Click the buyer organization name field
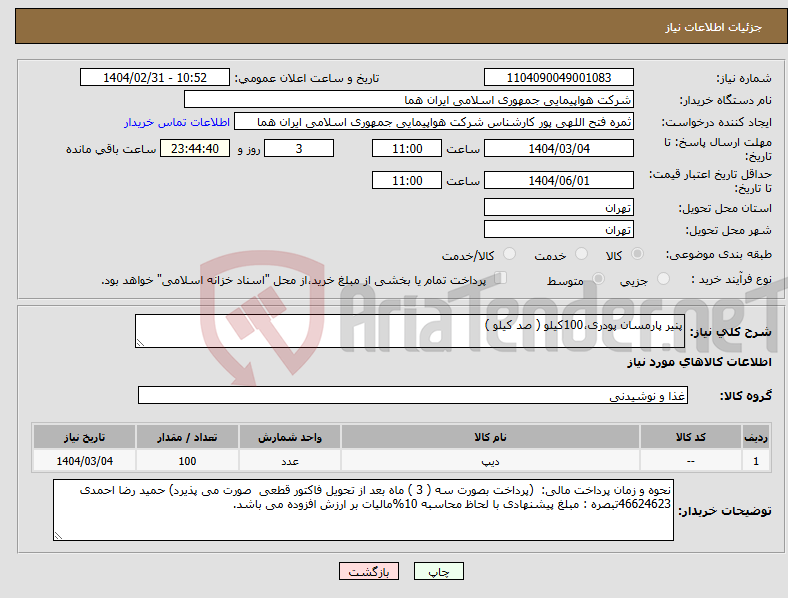Screen dimensions: 788x598 (409, 99)
